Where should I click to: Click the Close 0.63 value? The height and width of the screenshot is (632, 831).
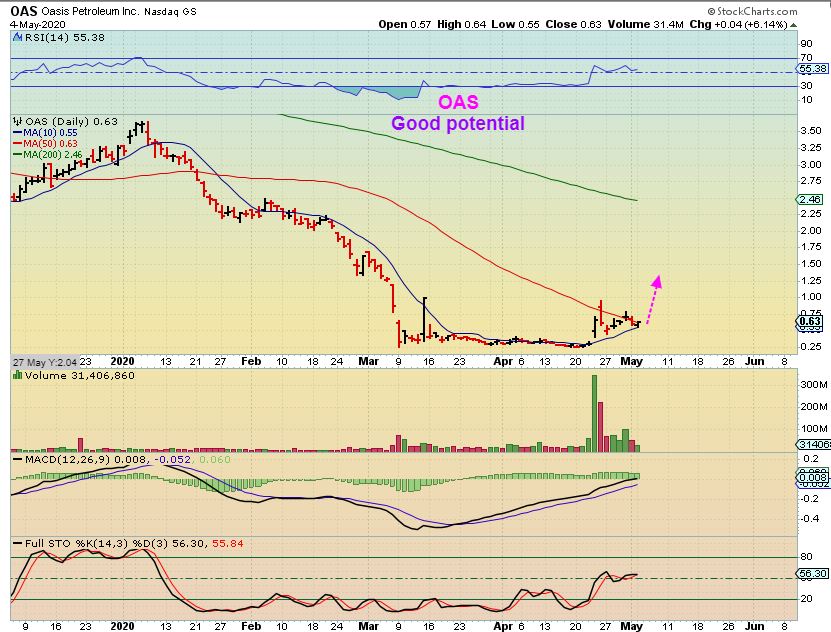(x=573, y=24)
